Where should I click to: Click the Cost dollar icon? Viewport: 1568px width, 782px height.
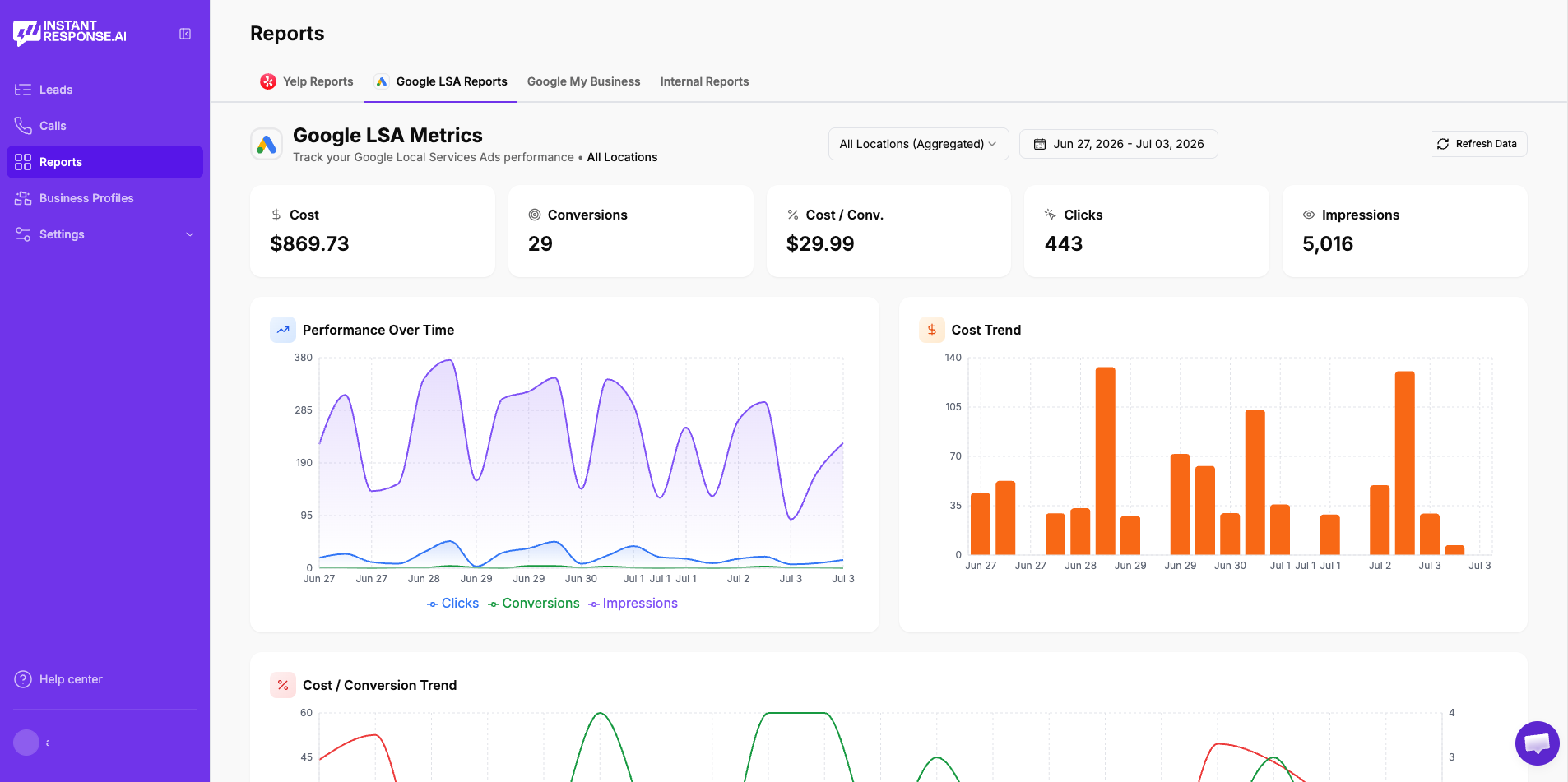(276, 215)
